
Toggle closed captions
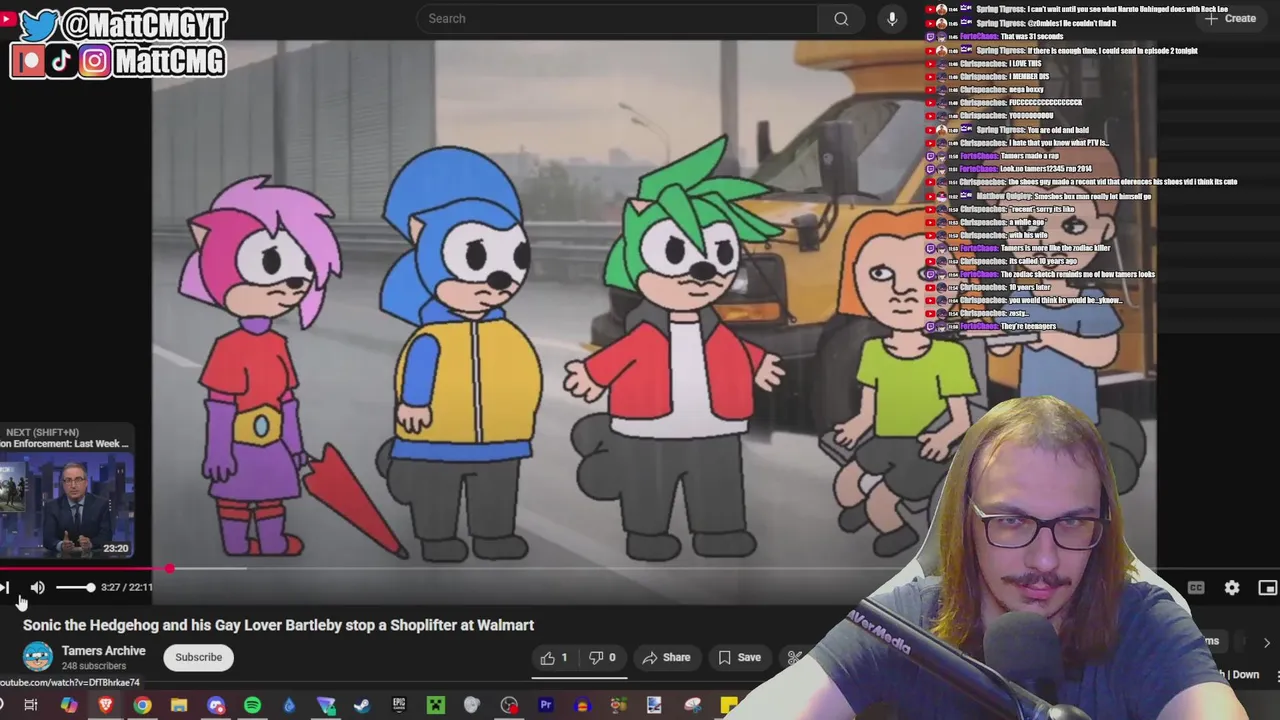[x=1196, y=588]
